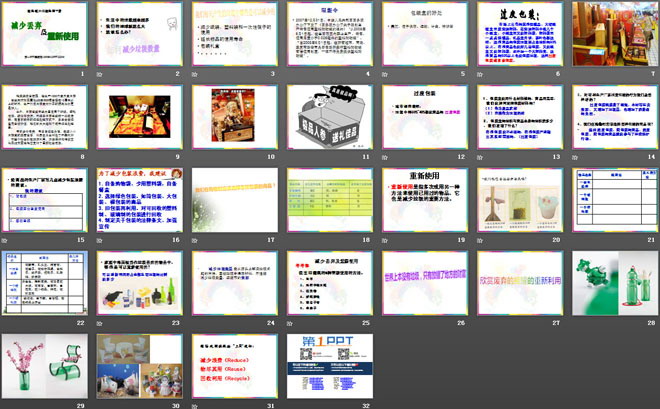The image size is (660, 409).
Task: Select slide 31 Reduce Reuse Recycle thumbnail
Action: [x=235, y=366]
